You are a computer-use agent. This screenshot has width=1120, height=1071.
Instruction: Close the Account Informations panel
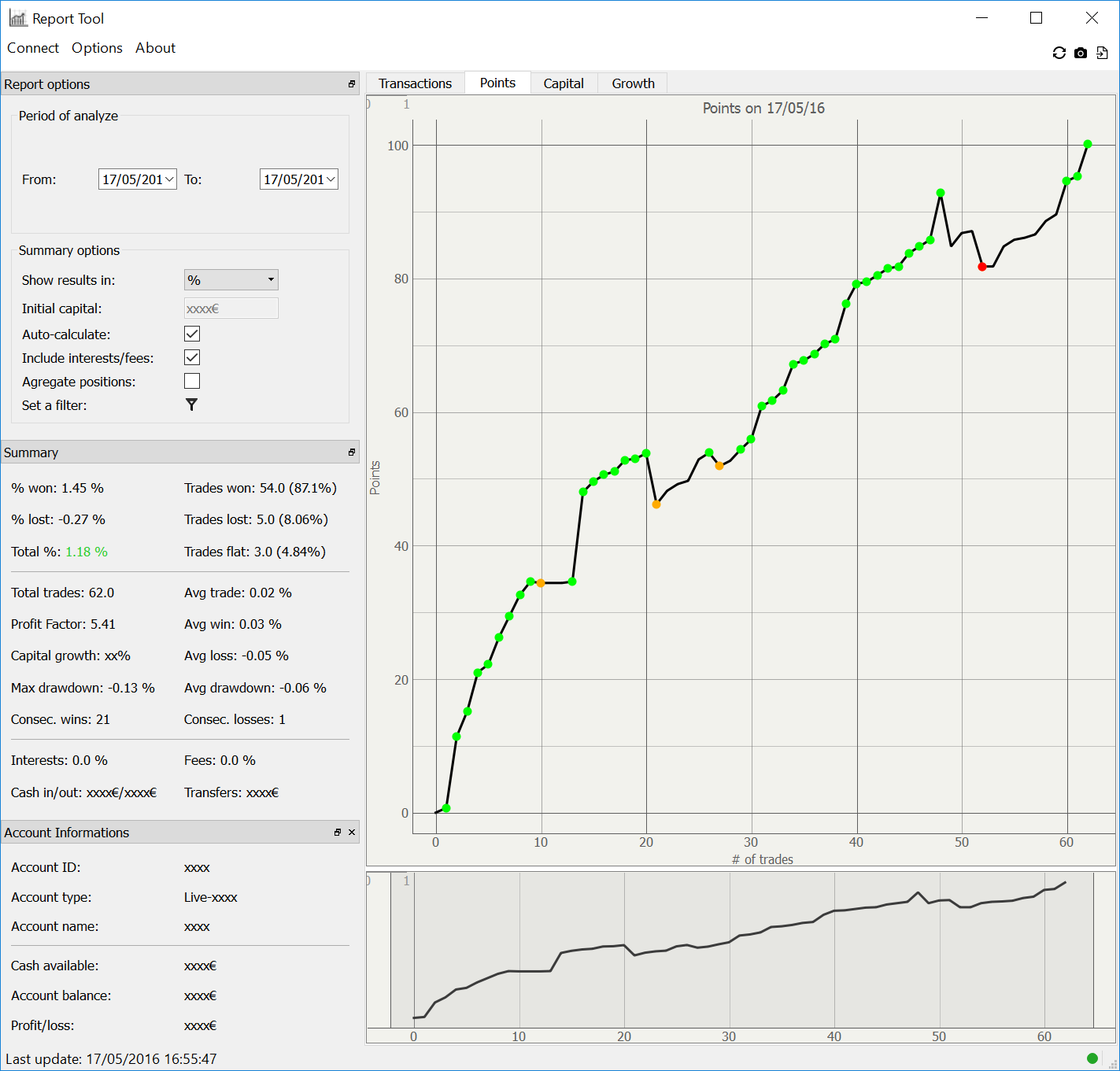(352, 832)
